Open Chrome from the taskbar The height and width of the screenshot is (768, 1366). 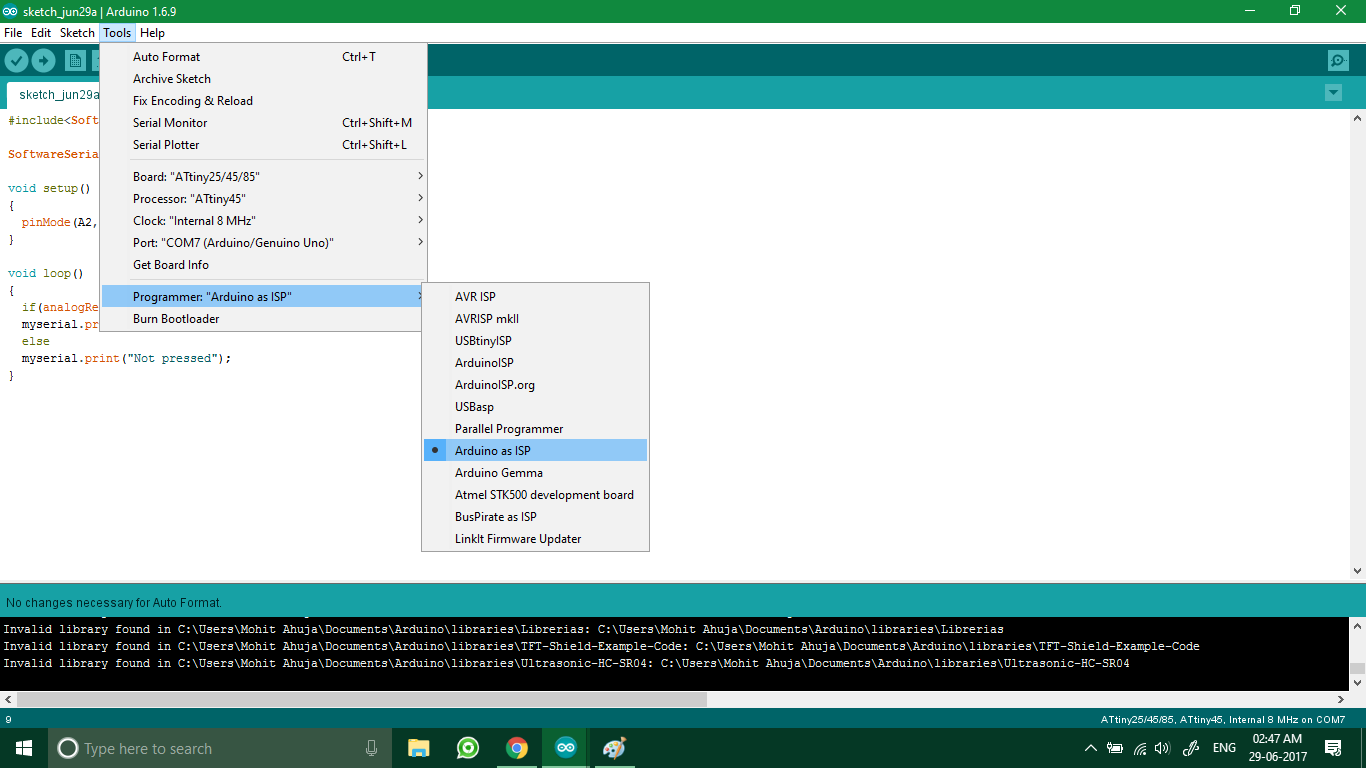coord(516,748)
